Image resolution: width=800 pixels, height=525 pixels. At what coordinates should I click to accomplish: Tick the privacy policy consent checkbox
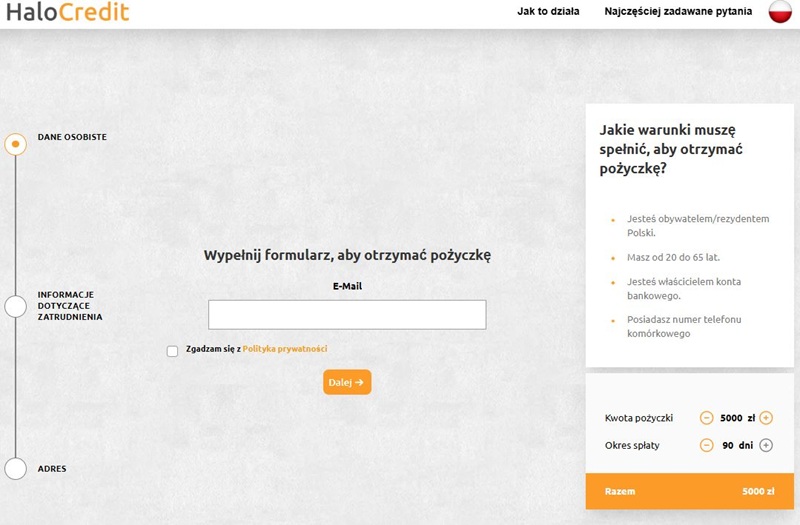173,351
